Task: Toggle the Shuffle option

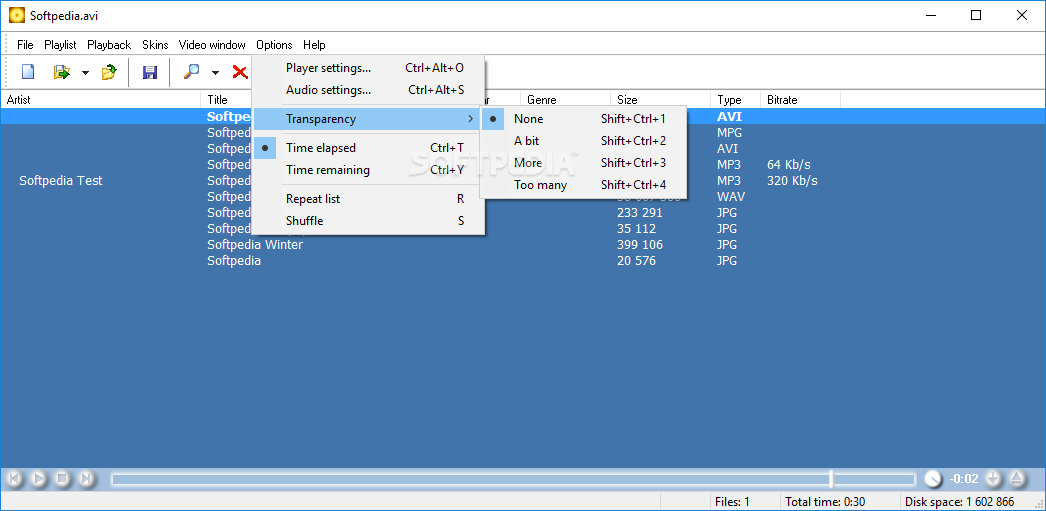Action: pos(368,221)
